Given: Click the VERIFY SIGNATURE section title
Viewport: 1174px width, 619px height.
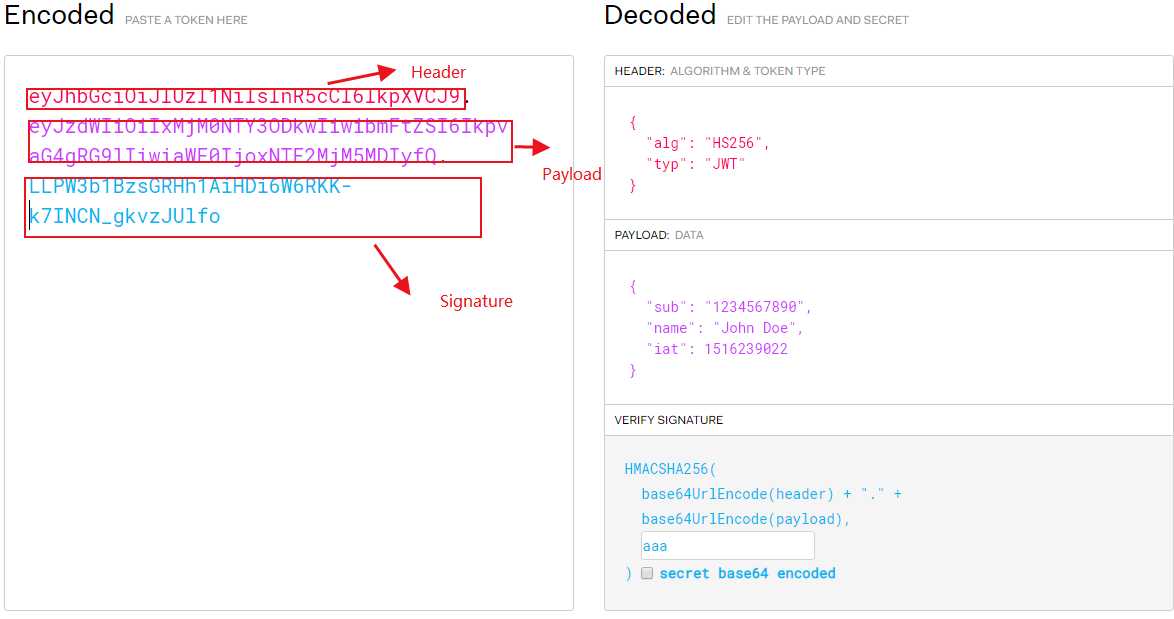Looking at the screenshot, I should [668, 420].
